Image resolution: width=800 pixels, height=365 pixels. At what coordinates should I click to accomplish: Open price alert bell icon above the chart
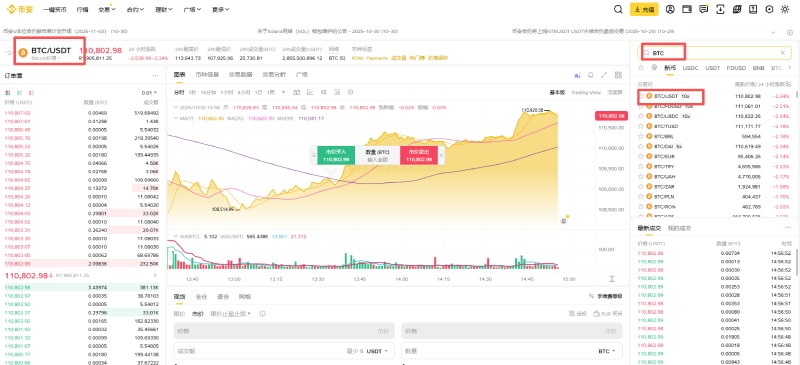coord(591,75)
